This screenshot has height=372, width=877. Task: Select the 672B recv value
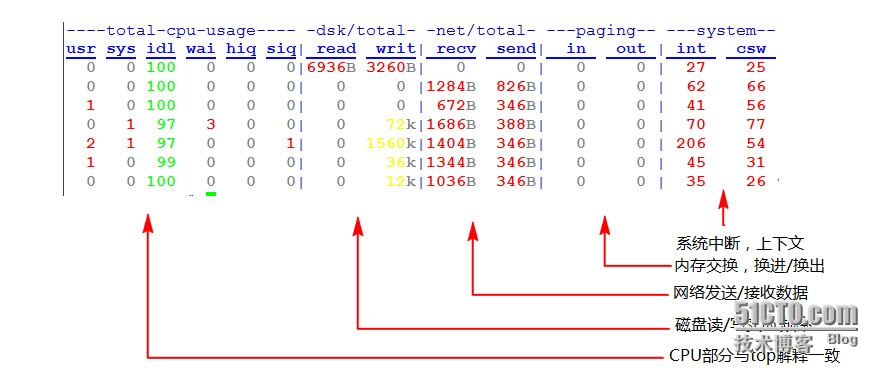pyautogui.click(x=456, y=105)
